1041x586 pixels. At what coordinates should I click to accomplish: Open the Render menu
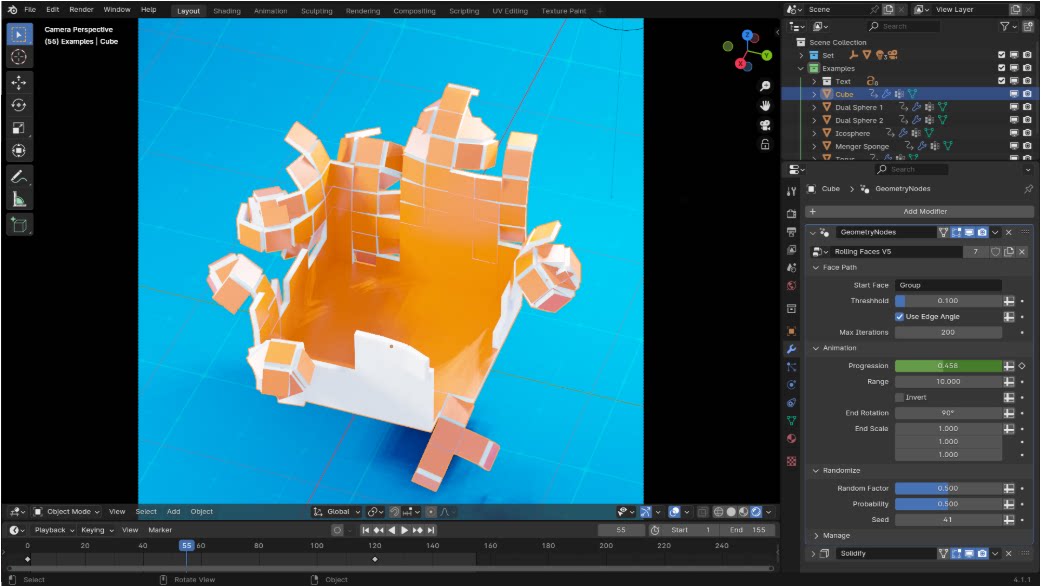tap(81, 9)
